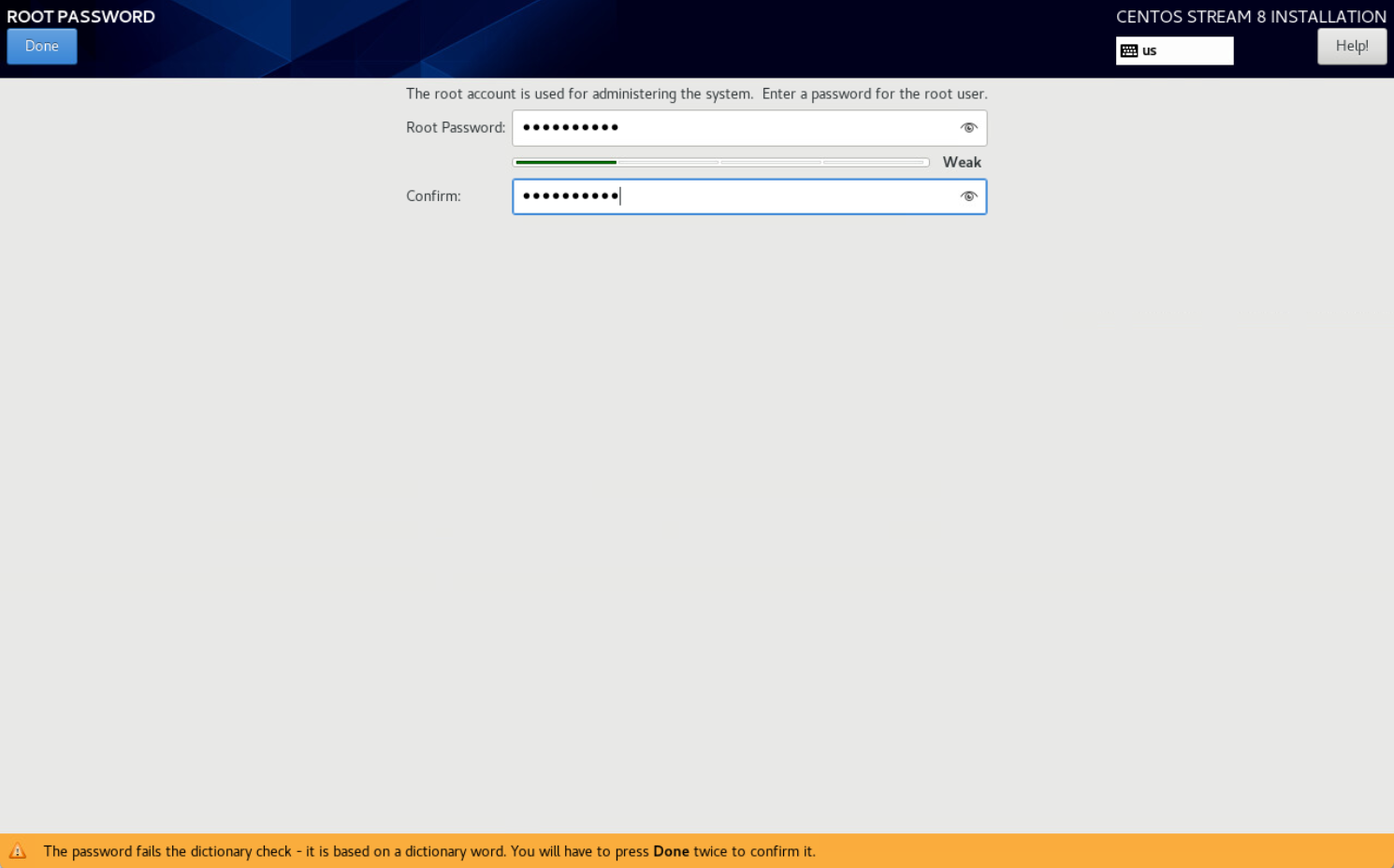Click the keyboard icon beside us
Screen dimensions: 1394x868
tap(1129, 51)
